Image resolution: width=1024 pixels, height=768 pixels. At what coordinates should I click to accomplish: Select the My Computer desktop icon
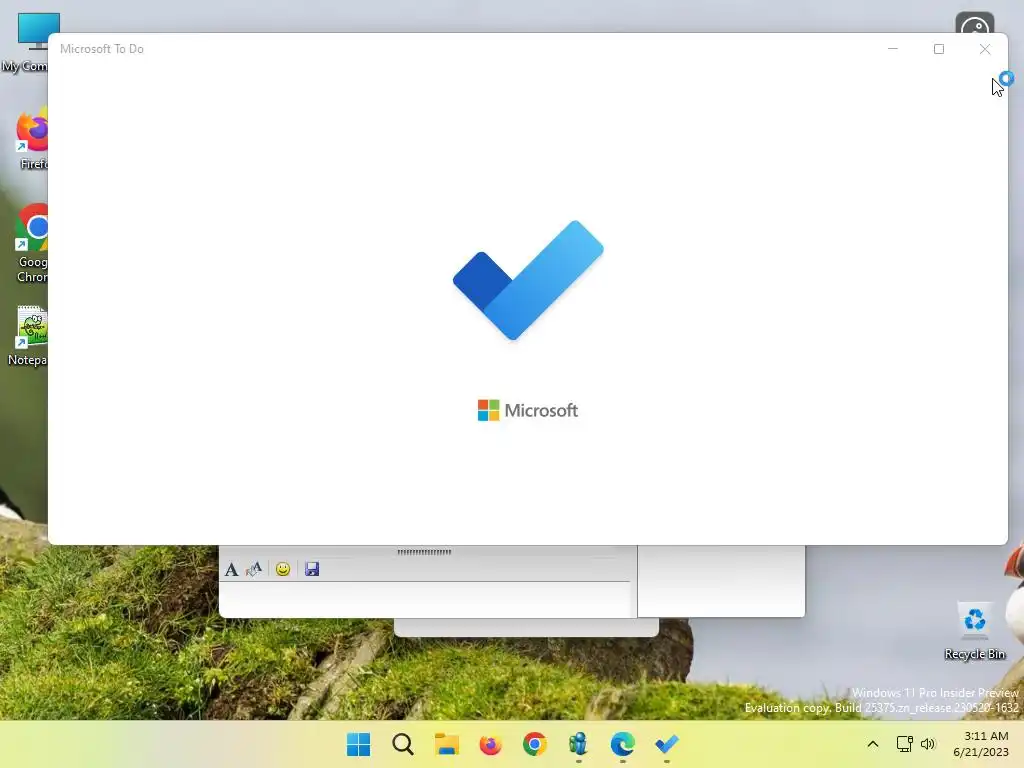(26, 42)
